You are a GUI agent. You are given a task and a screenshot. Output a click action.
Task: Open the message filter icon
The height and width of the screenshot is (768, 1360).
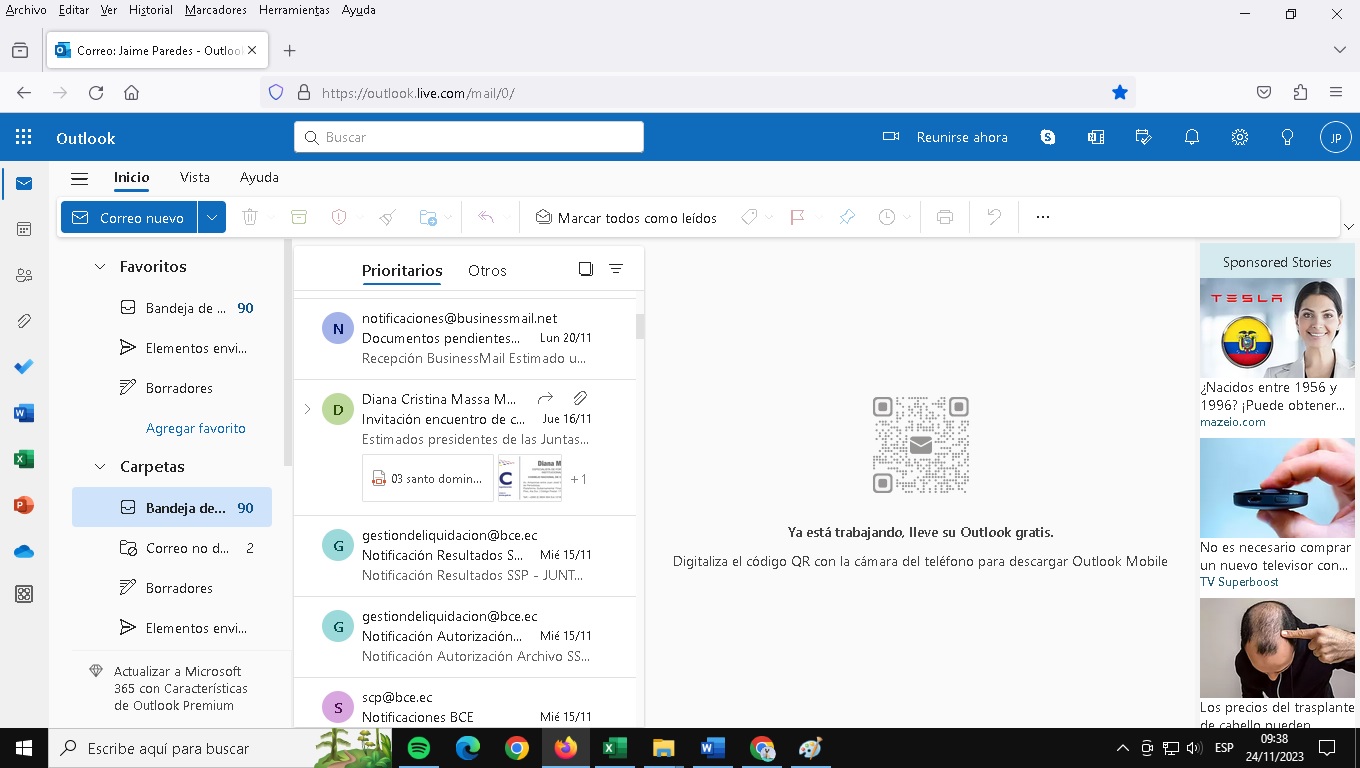pyautogui.click(x=616, y=269)
